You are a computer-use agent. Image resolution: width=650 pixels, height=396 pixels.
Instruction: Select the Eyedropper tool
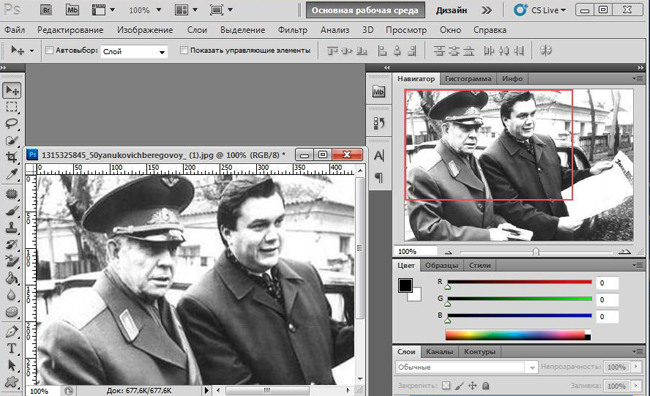coord(12,174)
